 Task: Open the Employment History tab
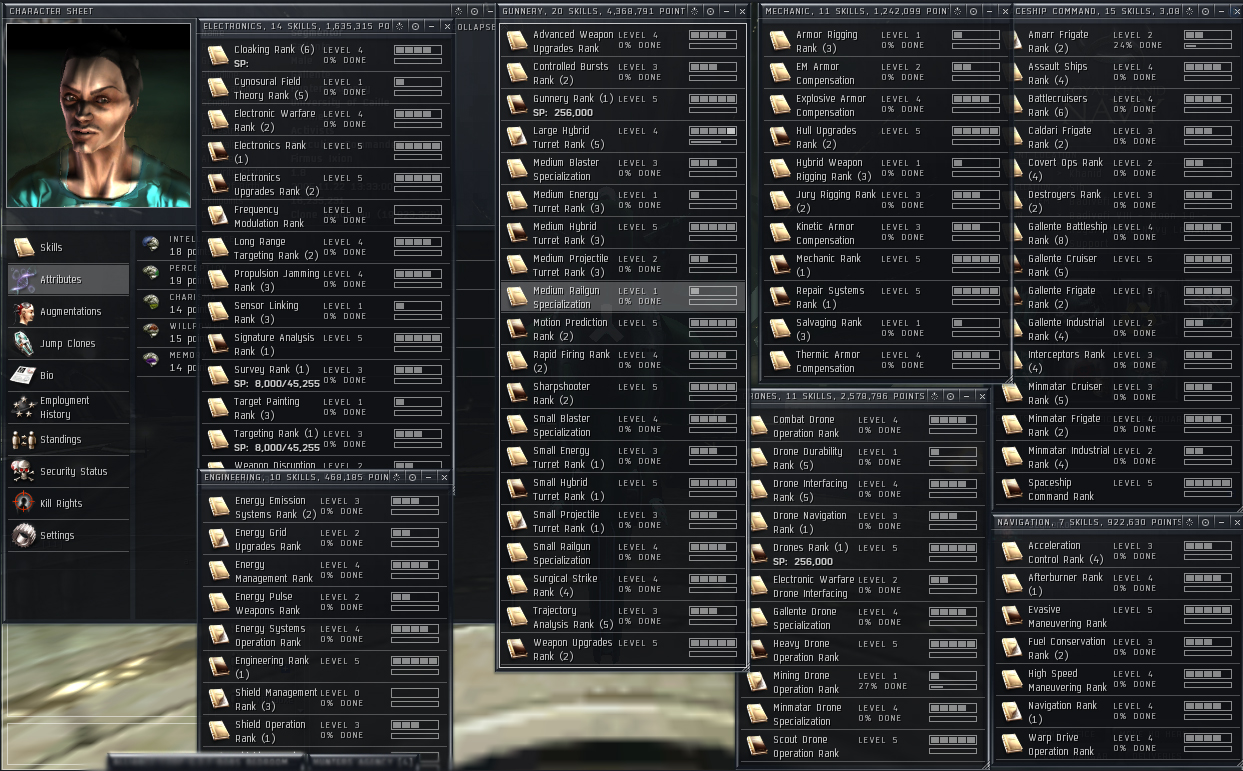click(x=69, y=407)
